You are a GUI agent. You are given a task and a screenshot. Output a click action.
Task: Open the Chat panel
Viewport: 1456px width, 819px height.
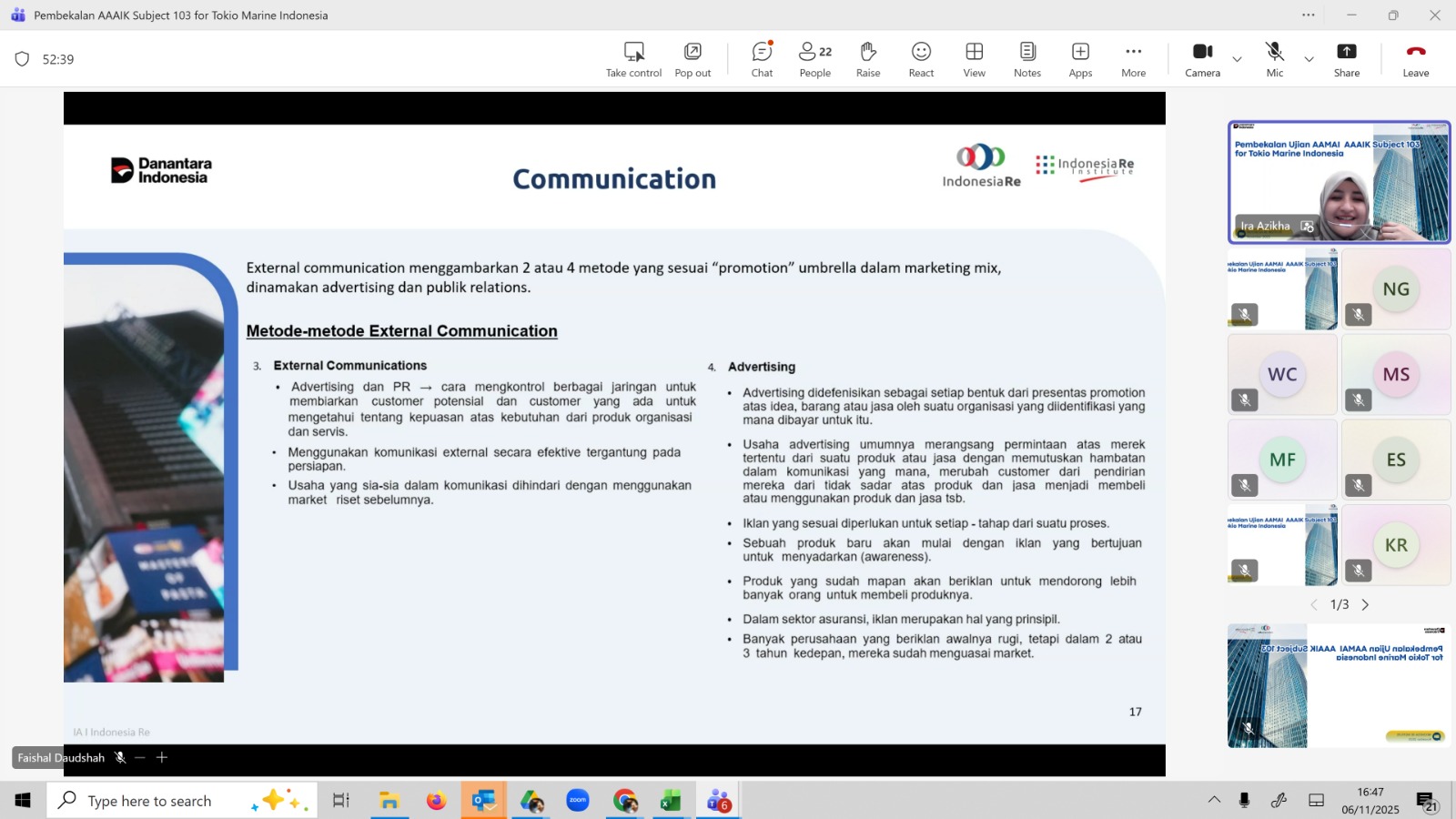pos(762,59)
